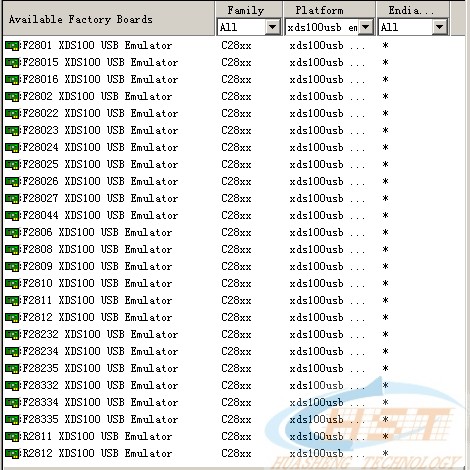Image resolution: width=470 pixels, height=470 pixels.
Task: Click the F2812 XDS100 board icon
Action: click(x=13, y=317)
